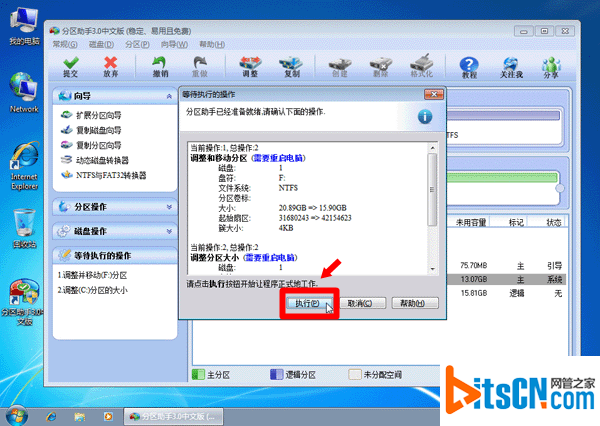Viewport: 600px width, 426px height.
Task: Open the 帮助(H) menu
Action: [212, 44]
